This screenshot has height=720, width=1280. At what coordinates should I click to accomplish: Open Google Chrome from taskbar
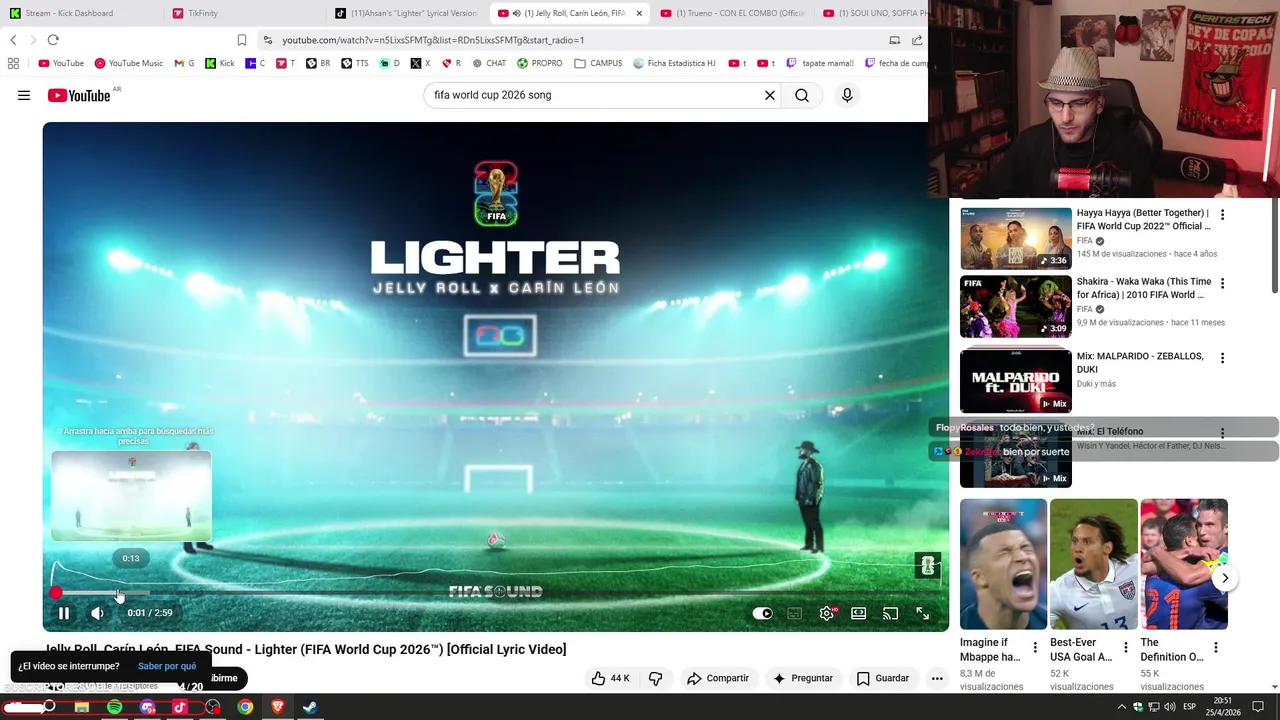point(245,707)
